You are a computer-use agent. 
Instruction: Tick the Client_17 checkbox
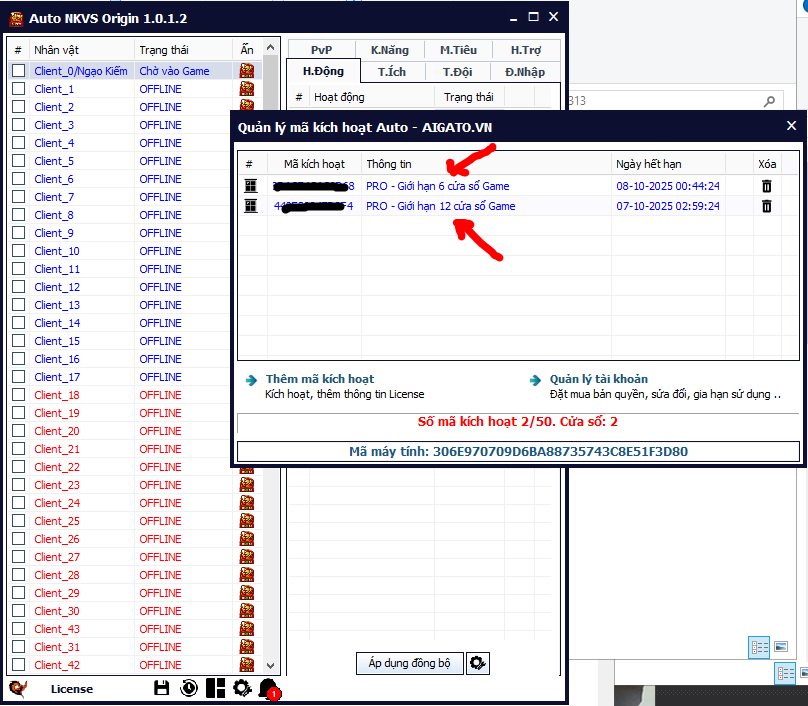point(19,377)
